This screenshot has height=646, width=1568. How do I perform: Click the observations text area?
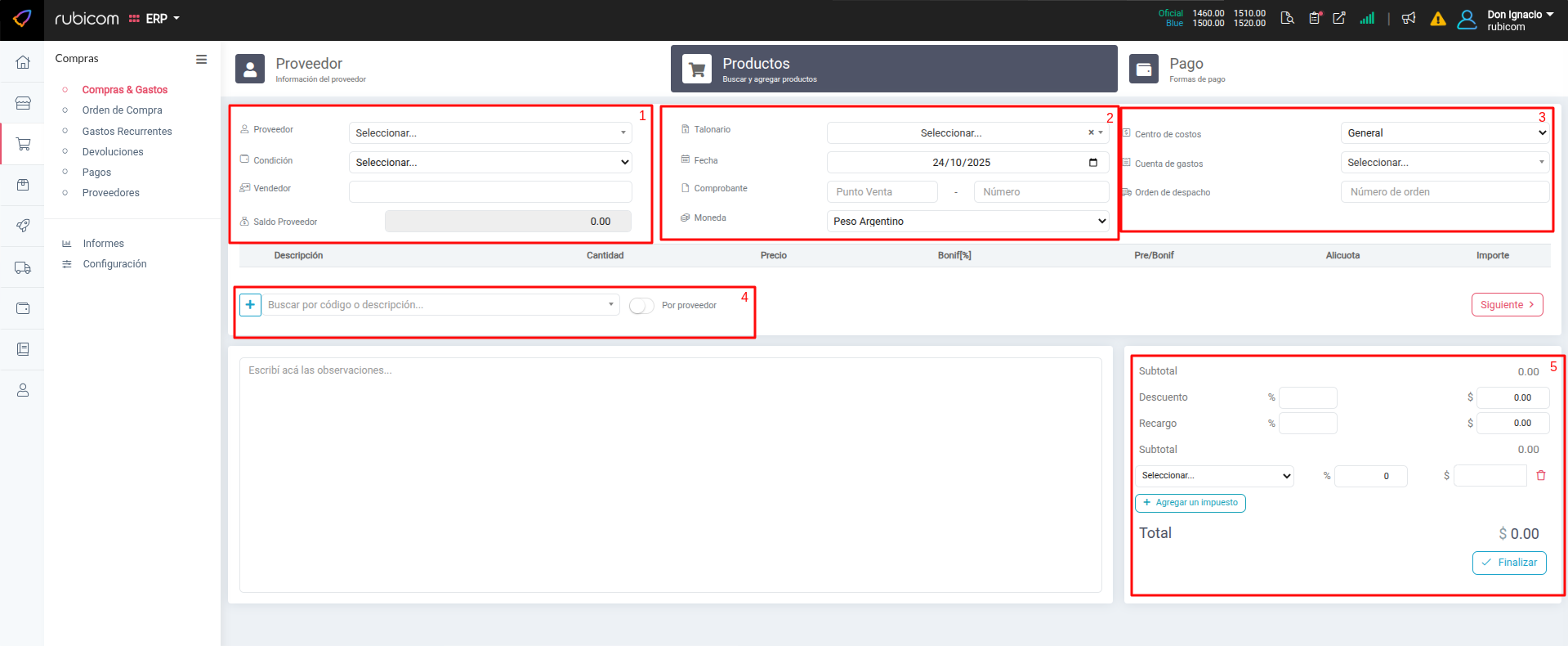[x=670, y=474]
